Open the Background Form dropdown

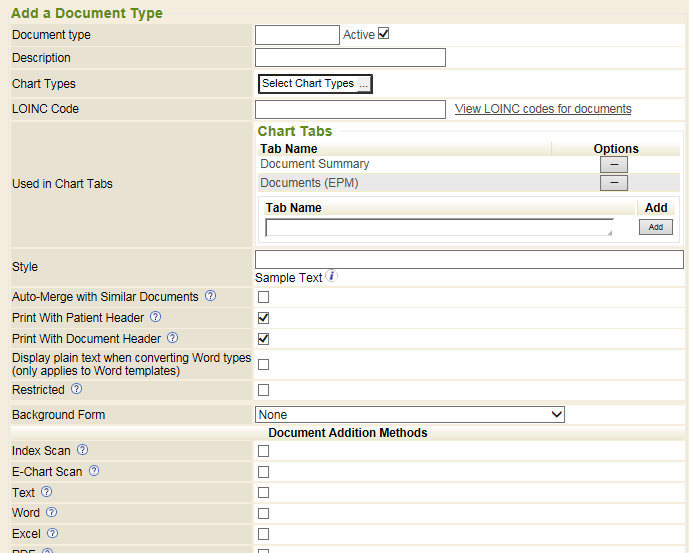point(410,414)
